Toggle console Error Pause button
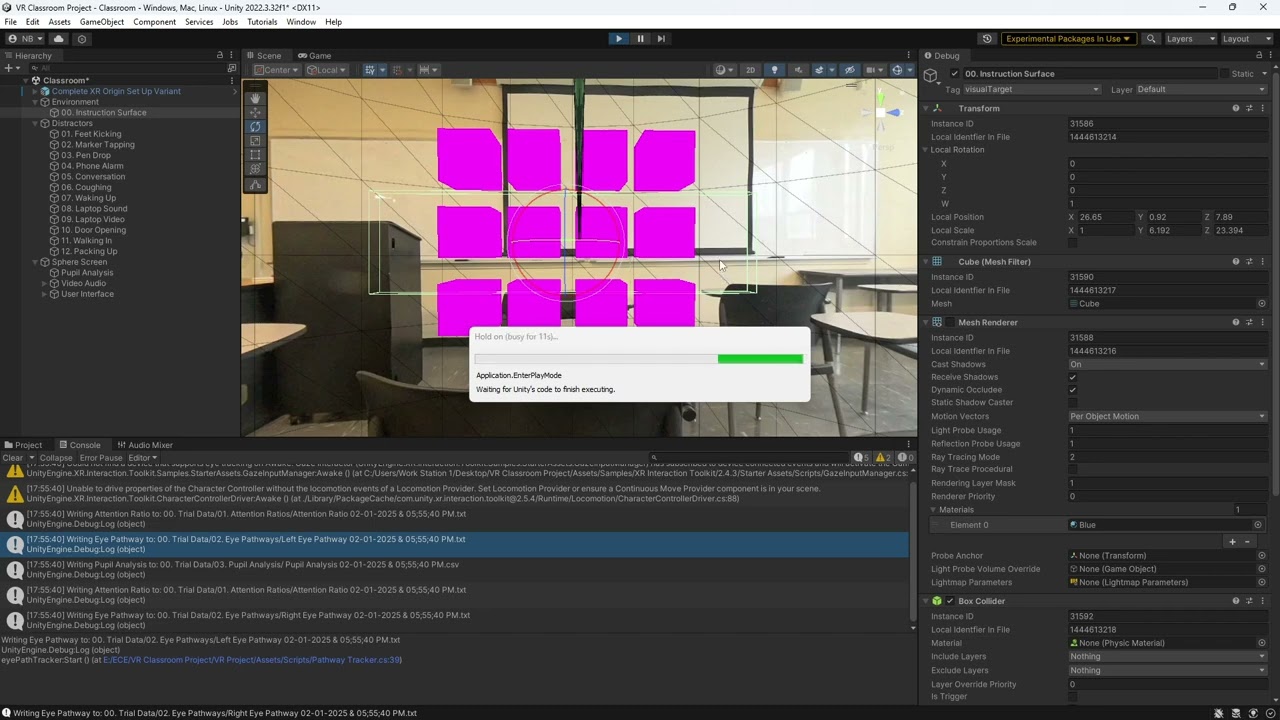The width and height of the screenshot is (1280, 720). pyautogui.click(x=101, y=458)
